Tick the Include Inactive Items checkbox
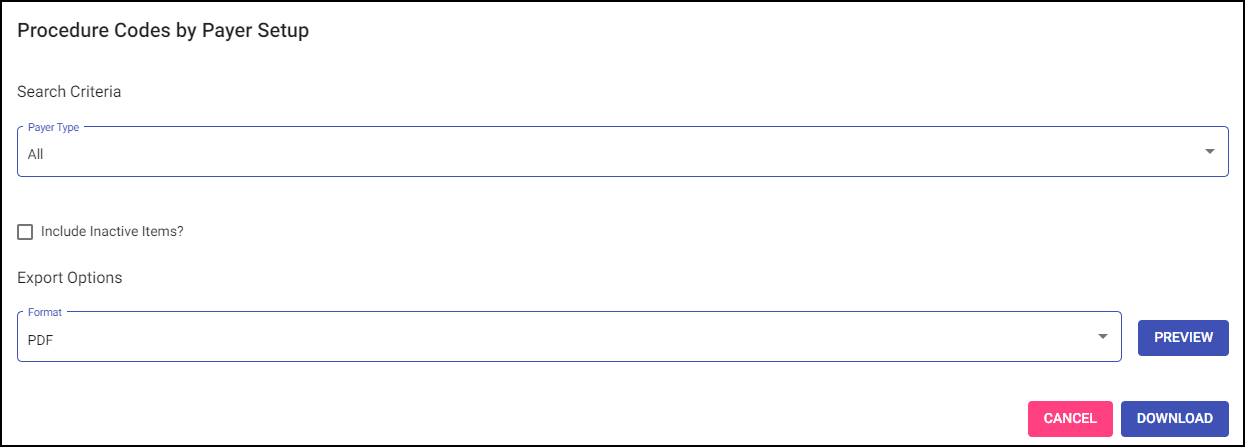1245x447 pixels. pyautogui.click(x=26, y=232)
